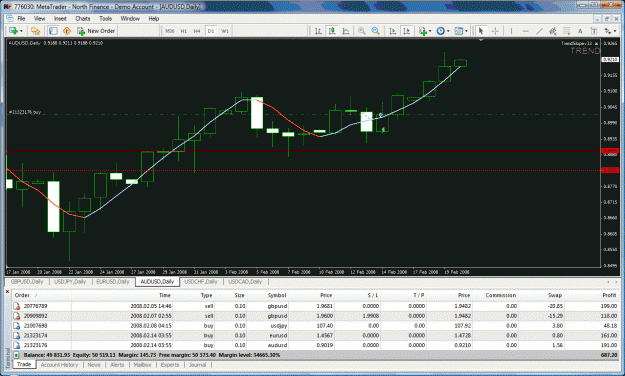Screen dimensions: 625x376
Task: Open the Templates icon
Action: pos(458,31)
